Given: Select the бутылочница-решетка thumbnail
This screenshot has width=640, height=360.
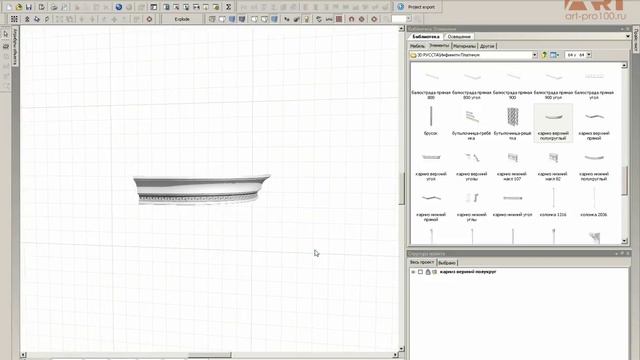Looking at the screenshot, I should (x=513, y=123).
